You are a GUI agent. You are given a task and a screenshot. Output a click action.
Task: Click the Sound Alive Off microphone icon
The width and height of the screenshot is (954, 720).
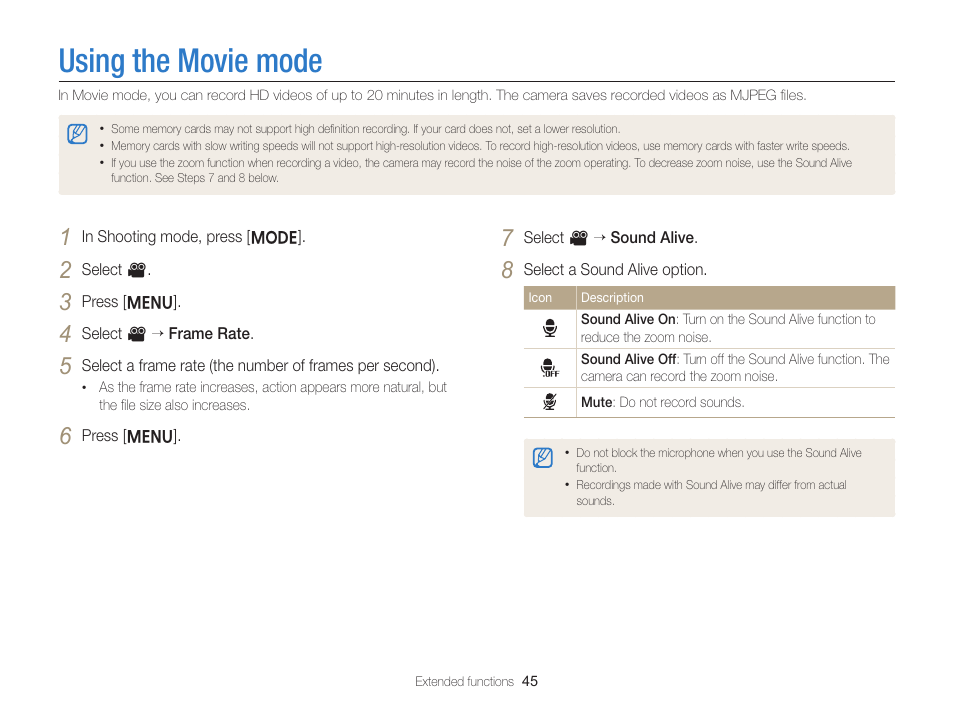[550, 368]
